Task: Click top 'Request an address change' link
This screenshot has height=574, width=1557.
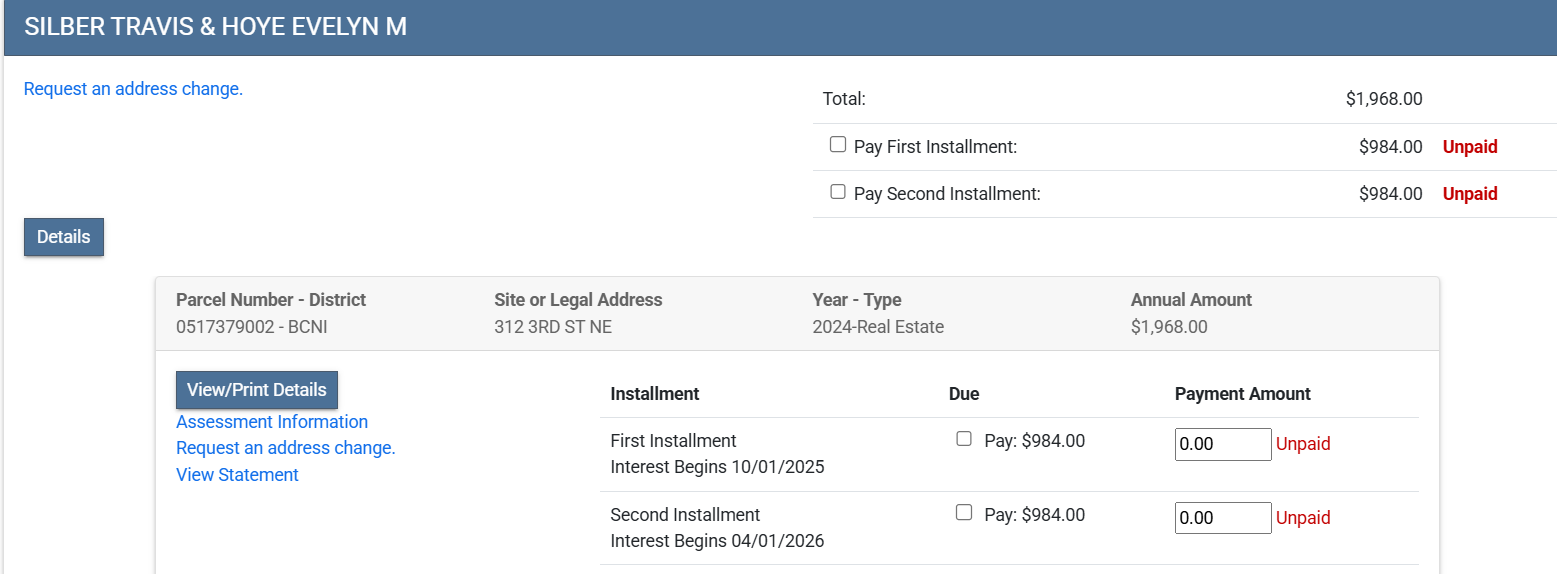Action: [x=133, y=89]
